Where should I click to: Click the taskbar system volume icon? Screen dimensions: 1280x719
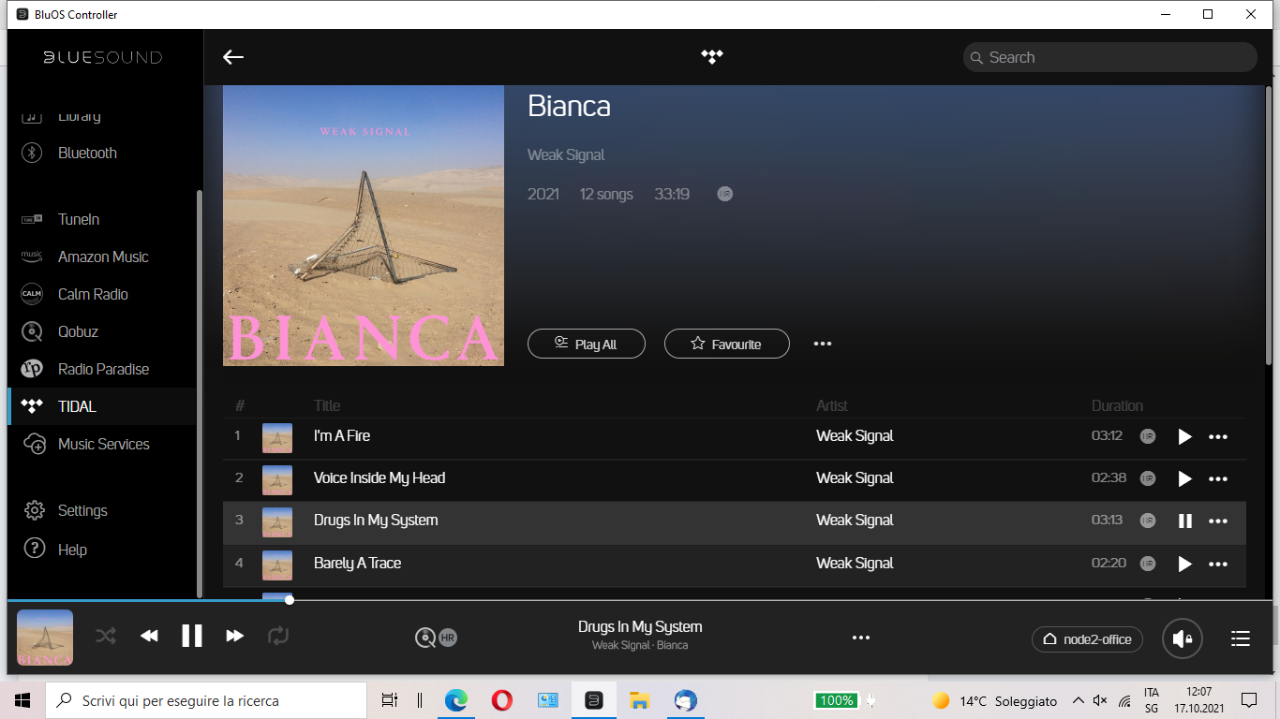pyautogui.click(x=1100, y=701)
